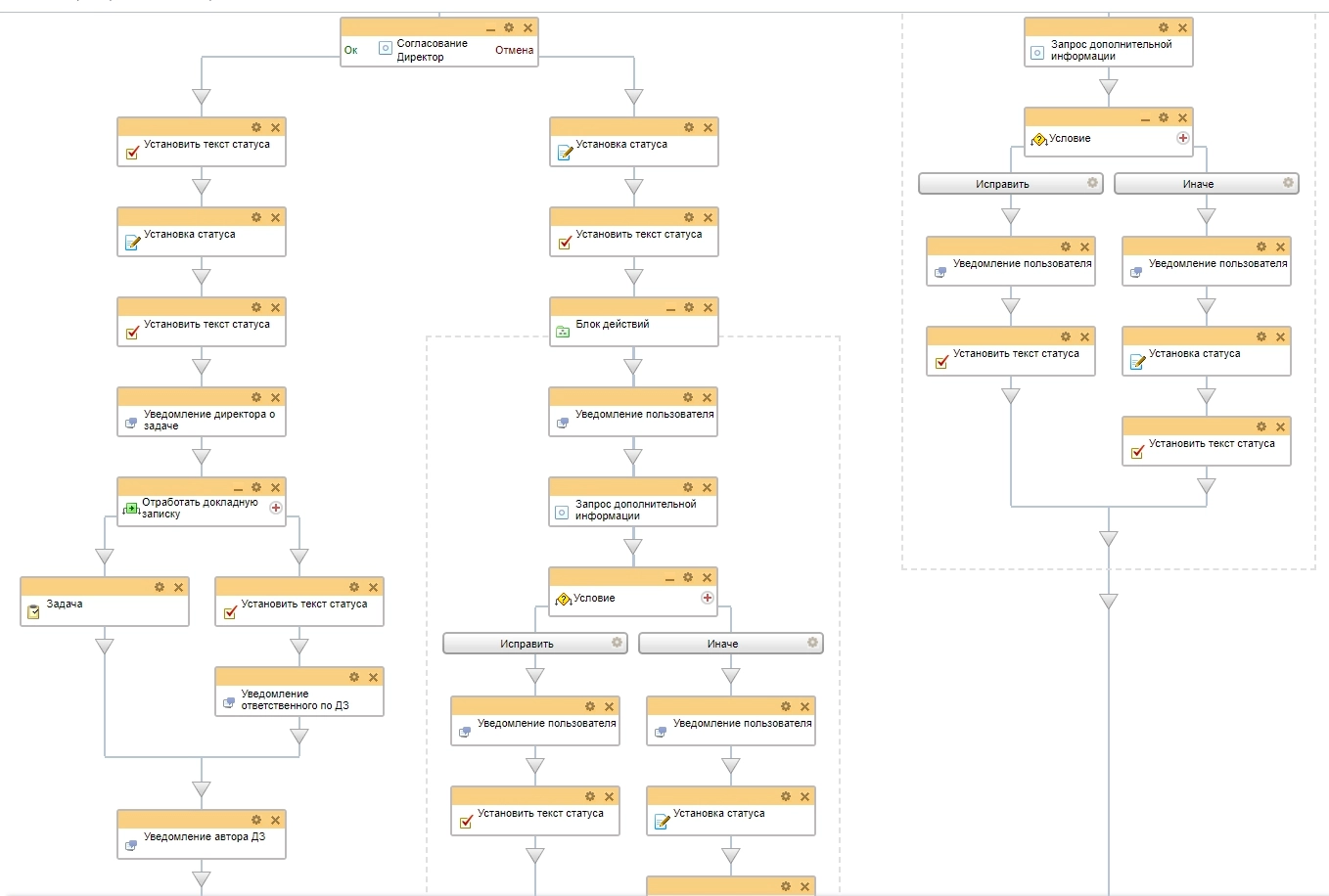The image size is (1329, 896).
Task: Open settings gear of Блок действий
Action: pyautogui.click(x=689, y=308)
